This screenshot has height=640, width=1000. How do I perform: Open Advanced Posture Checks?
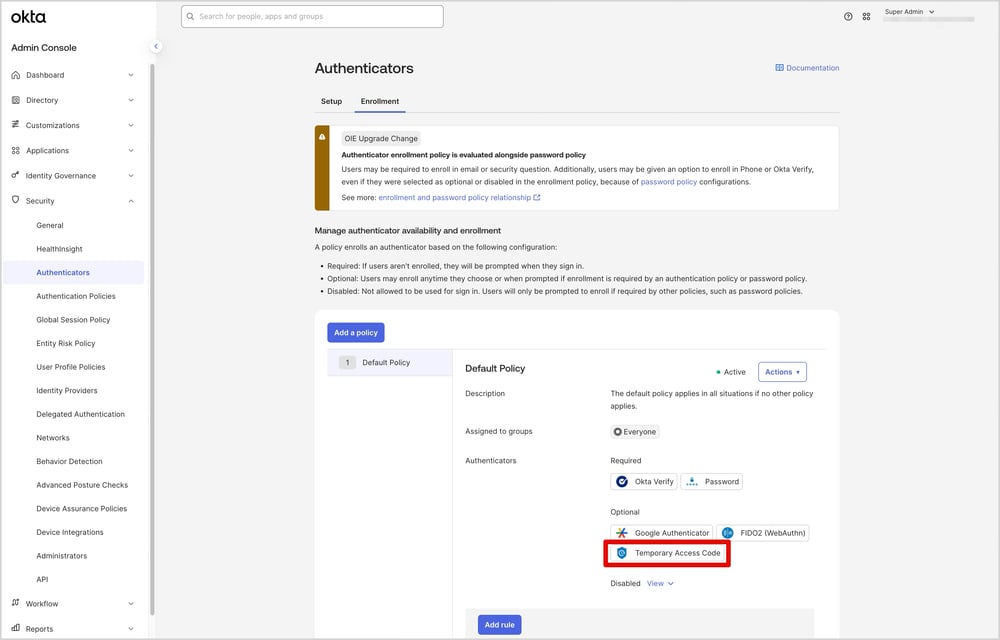pos(82,484)
